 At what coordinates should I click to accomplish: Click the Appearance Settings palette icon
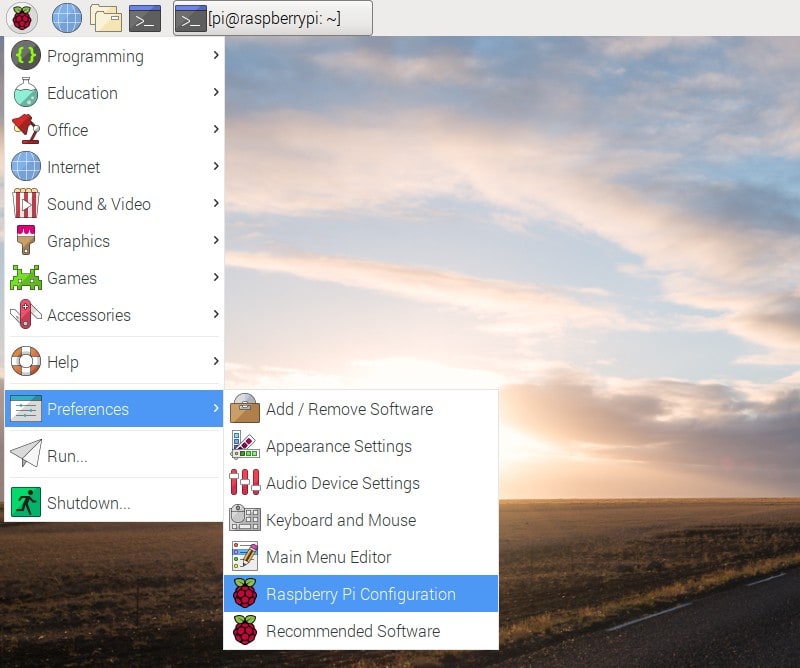coord(245,445)
